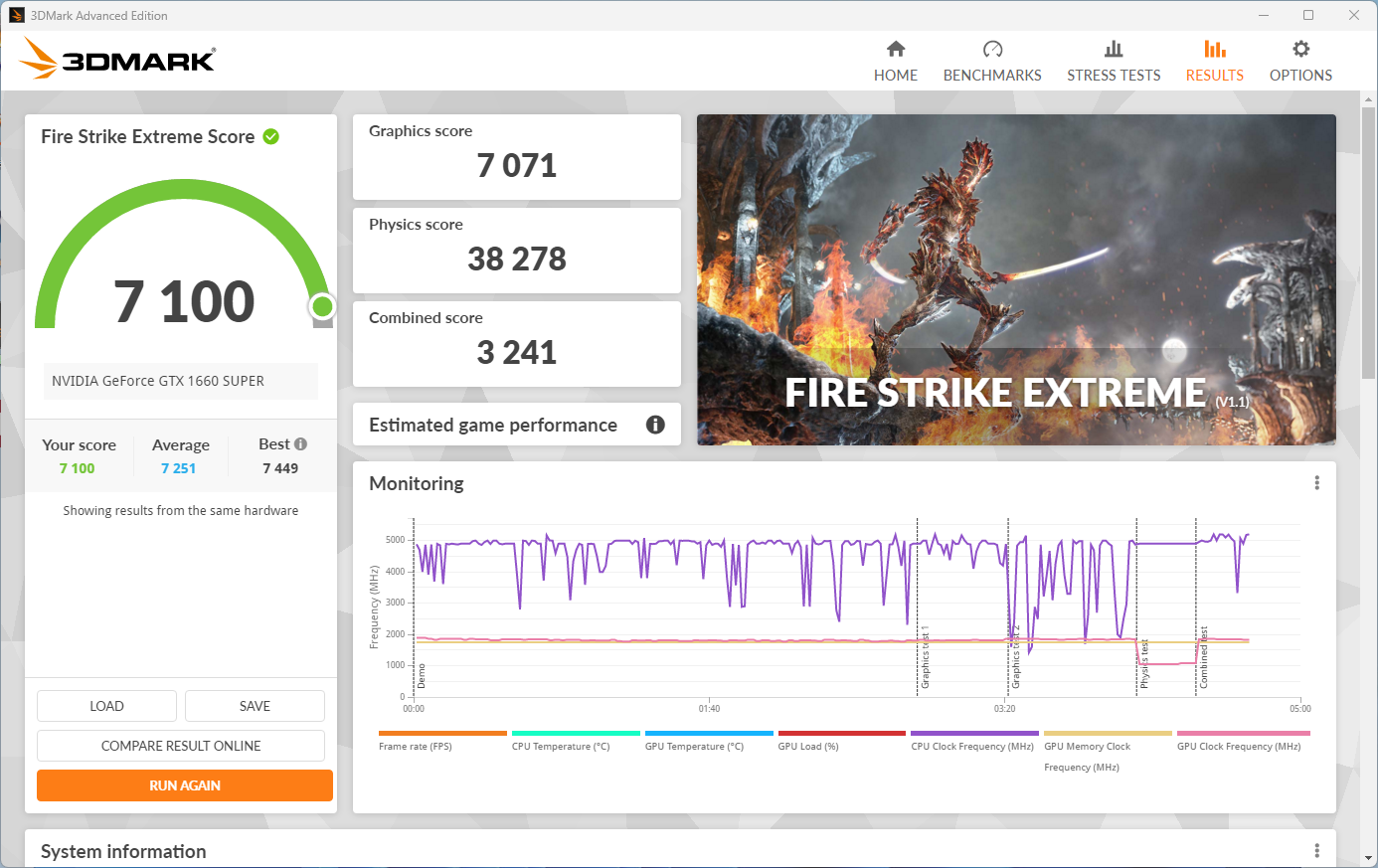The height and width of the screenshot is (868, 1378).
Task: Click Combined score value 3 241
Action: (x=517, y=352)
